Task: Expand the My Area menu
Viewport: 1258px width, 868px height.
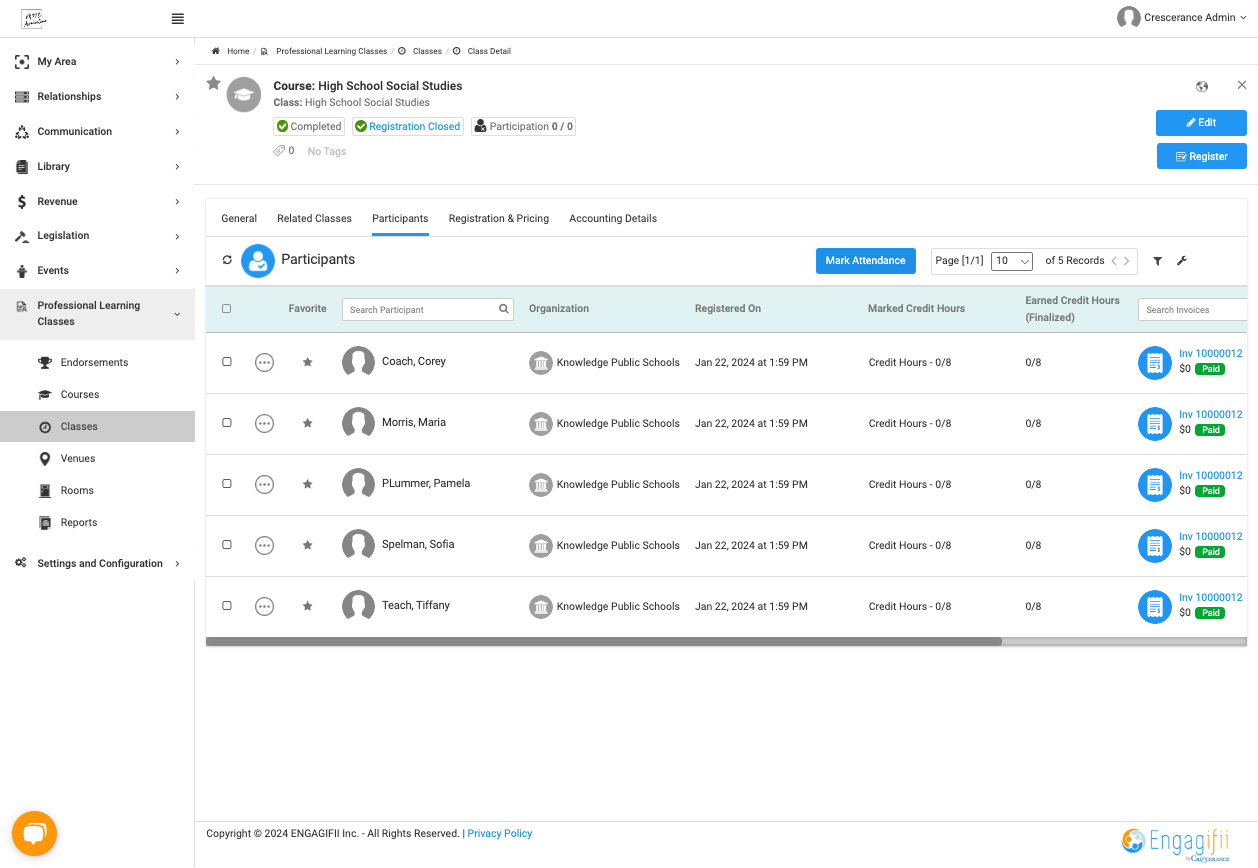Action: [x=97, y=62]
